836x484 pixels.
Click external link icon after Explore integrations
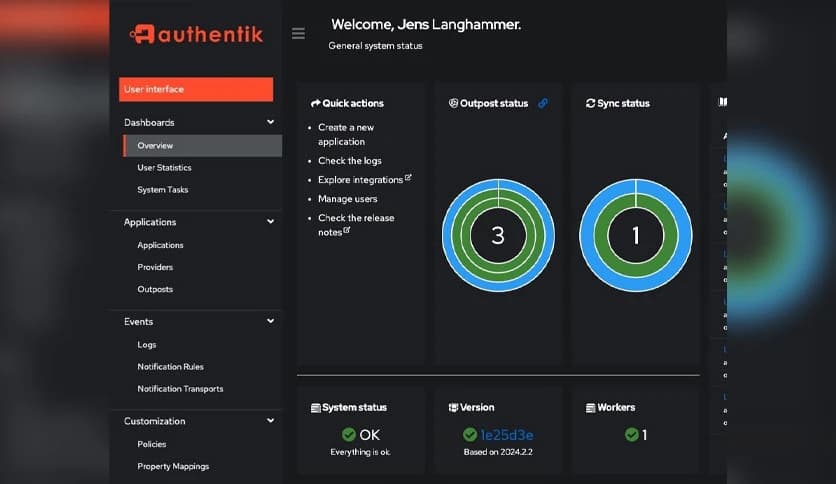tap(408, 177)
